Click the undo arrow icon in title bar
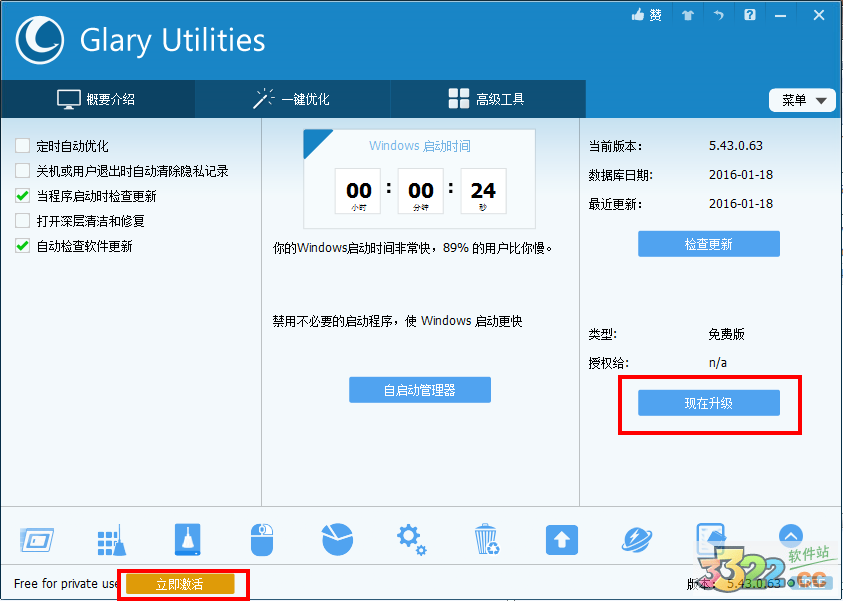The width and height of the screenshot is (843, 601). 719,15
